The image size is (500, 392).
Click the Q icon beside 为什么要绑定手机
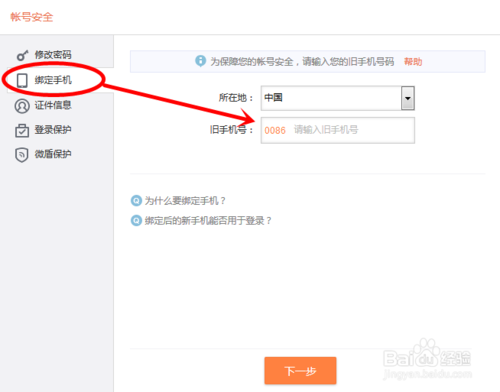click(x=136, y=201)
